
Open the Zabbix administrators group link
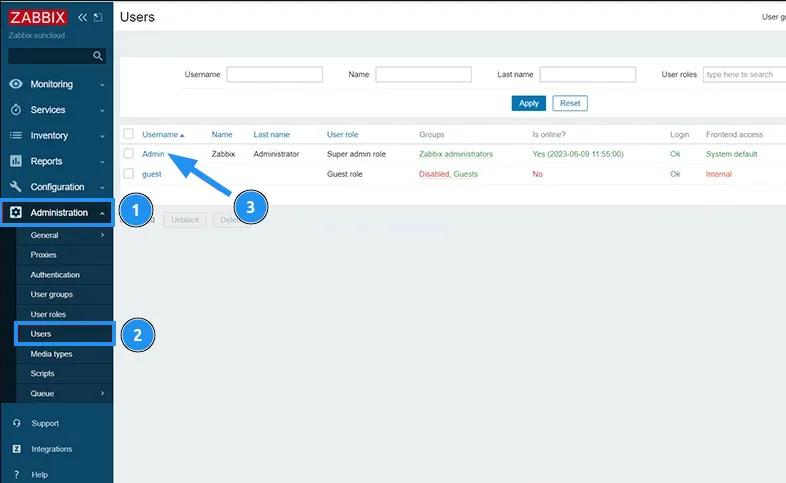(x=456, y=154)
